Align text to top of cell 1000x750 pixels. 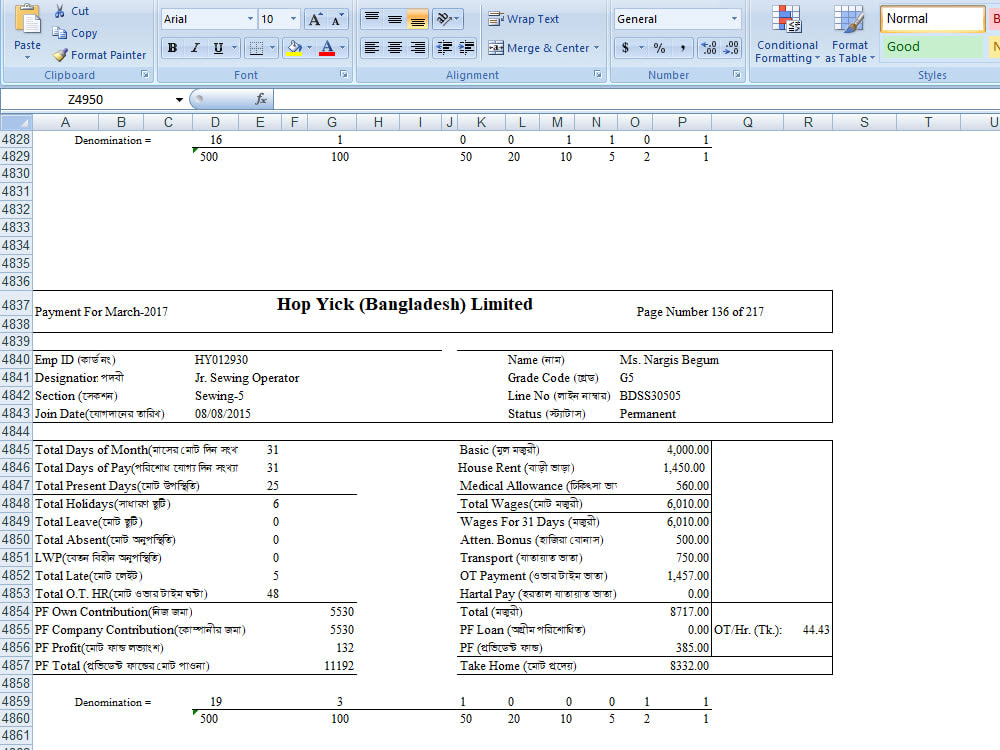click(x=372, y=19)
